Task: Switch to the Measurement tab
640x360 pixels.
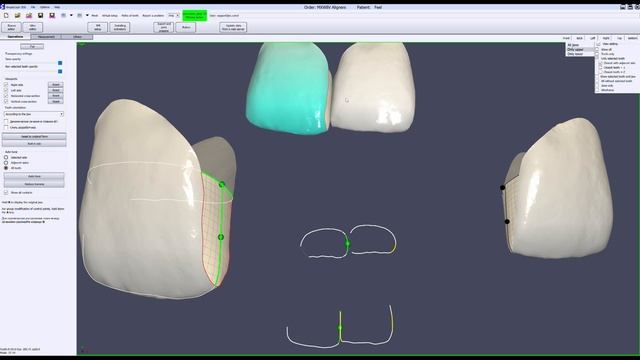Action: [x=46, y=37]
